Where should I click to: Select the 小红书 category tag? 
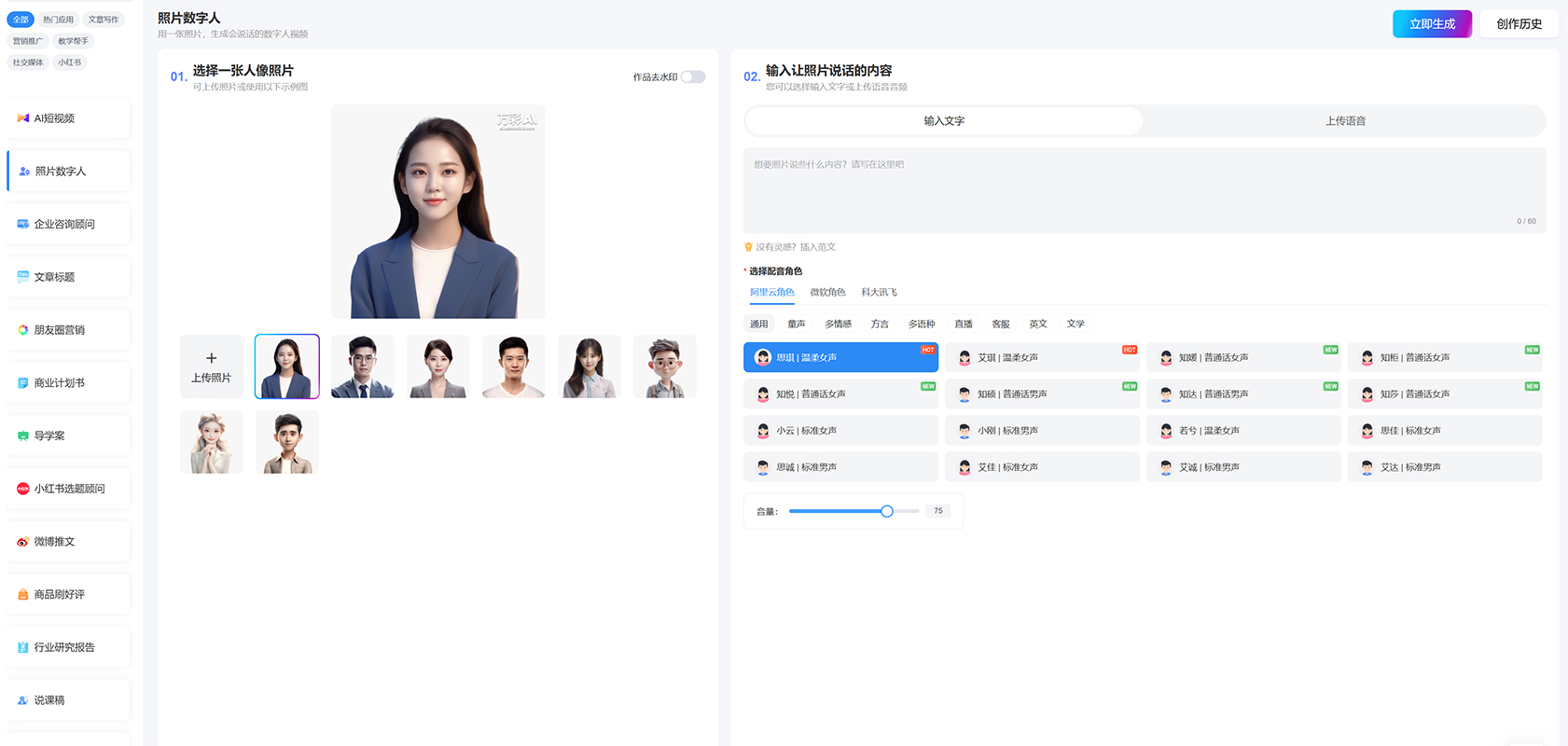[70, 62]
